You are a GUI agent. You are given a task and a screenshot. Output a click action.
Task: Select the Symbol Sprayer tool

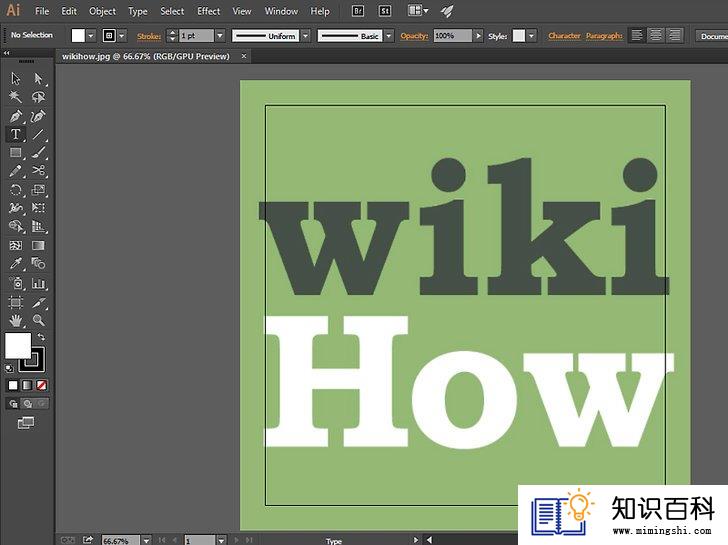point(15,283)
